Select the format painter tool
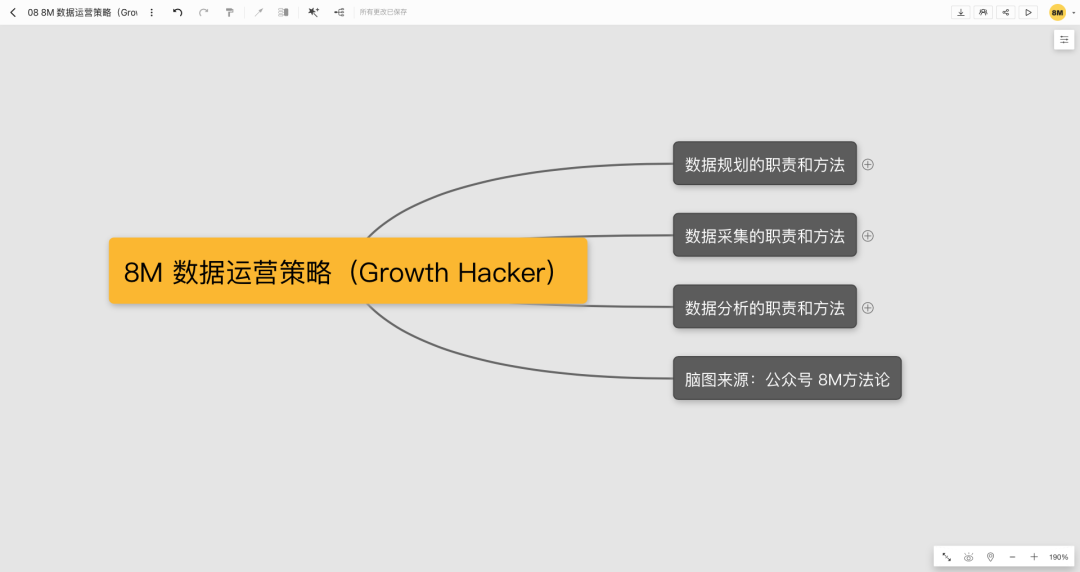Viewport: 1080px width, 572px height. coord(229,12)
